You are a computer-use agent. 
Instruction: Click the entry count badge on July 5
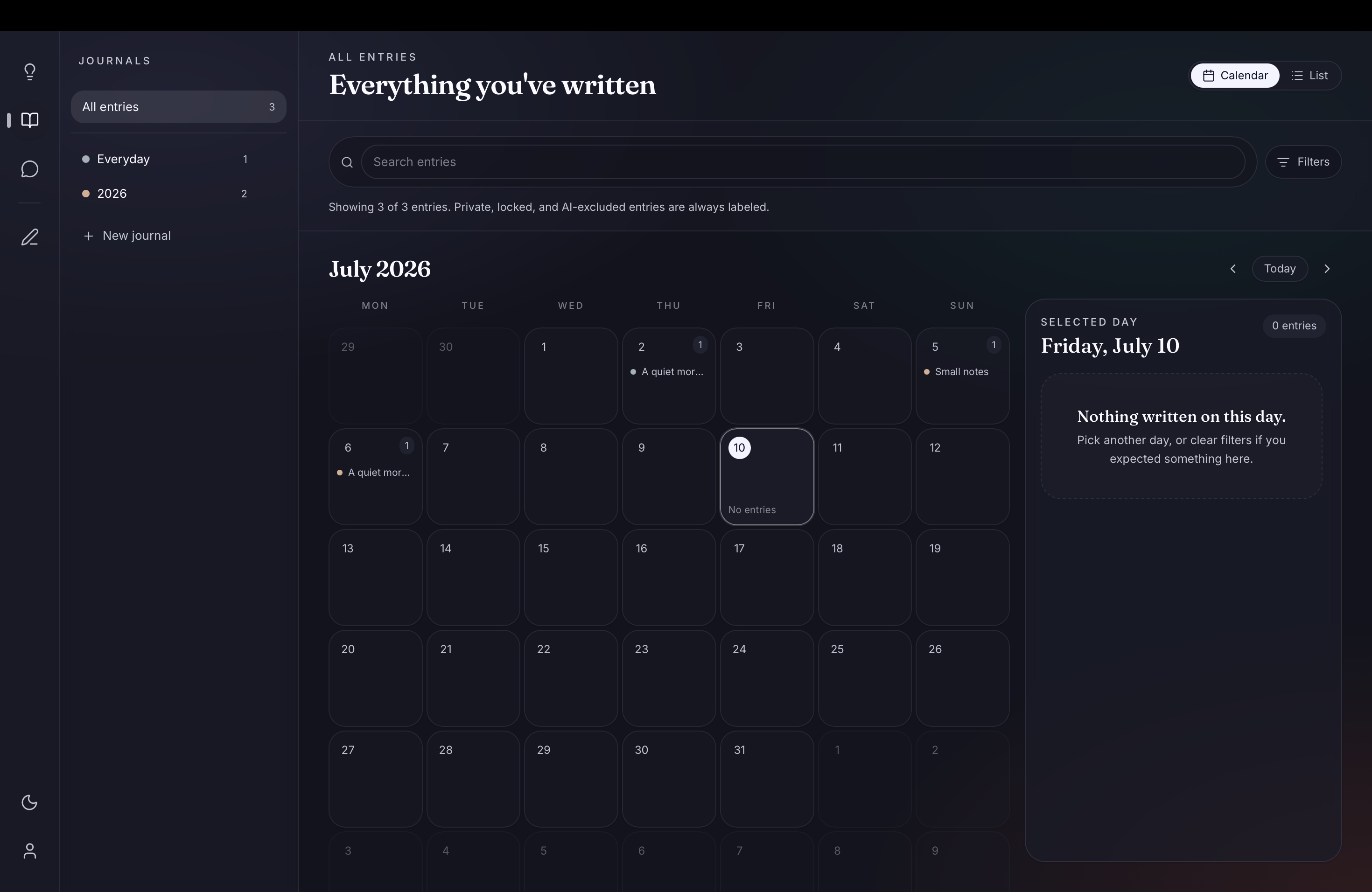(993, 345)
